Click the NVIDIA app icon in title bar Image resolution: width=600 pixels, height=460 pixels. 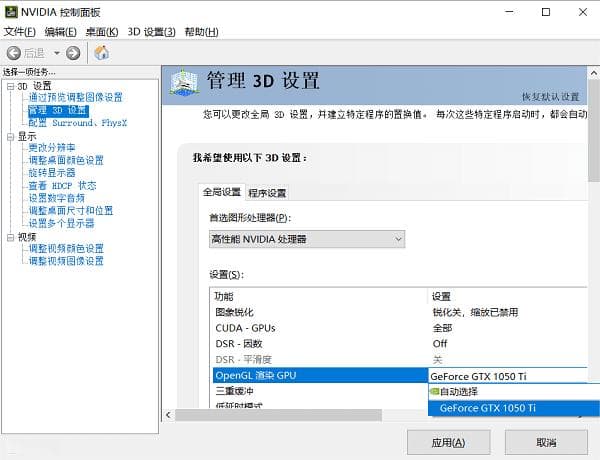click(11, 12)
